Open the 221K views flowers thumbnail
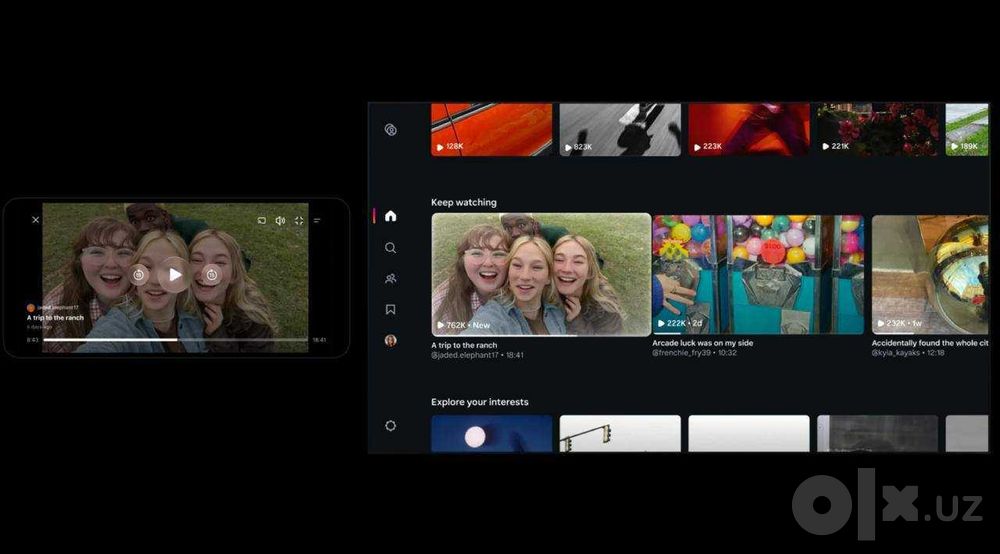This screenshot has height=554, width=1000. point(878,129)
